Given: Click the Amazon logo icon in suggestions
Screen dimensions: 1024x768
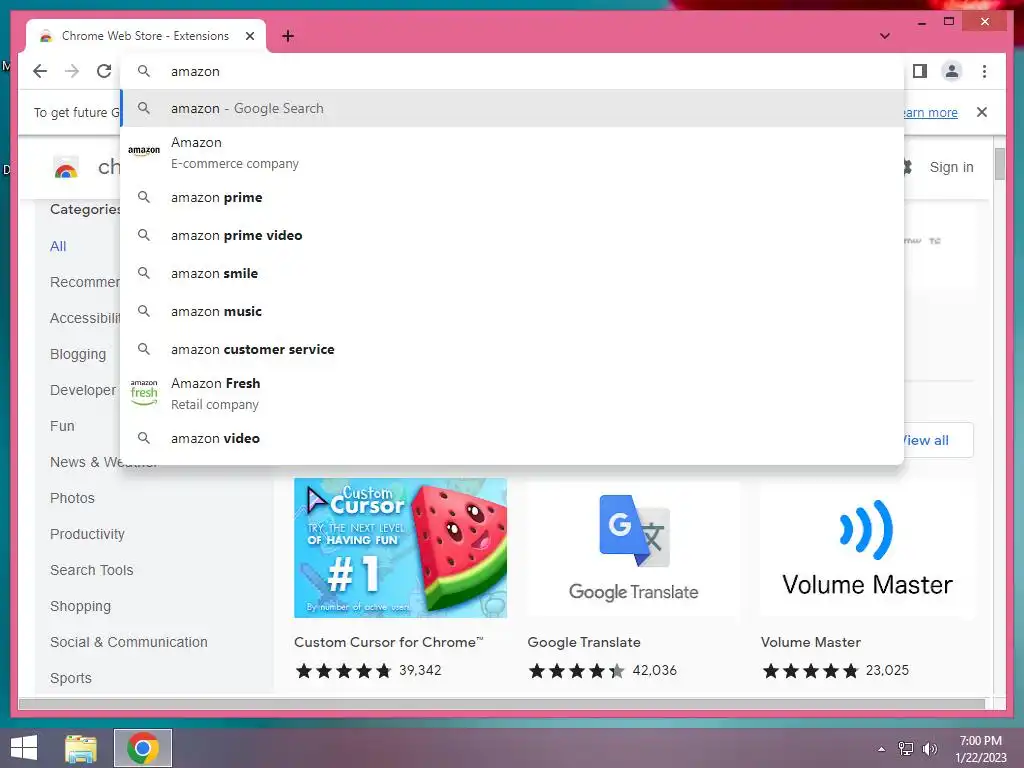Looking at the screenshot, I should [x=144, y=151].
